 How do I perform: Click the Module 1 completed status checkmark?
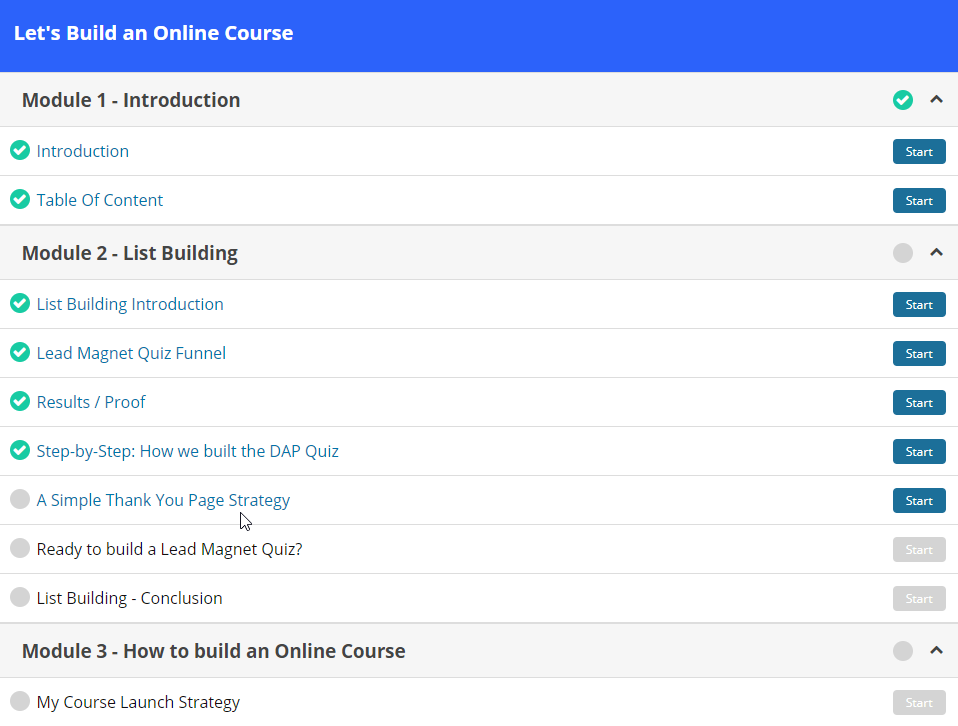point(903,100)
